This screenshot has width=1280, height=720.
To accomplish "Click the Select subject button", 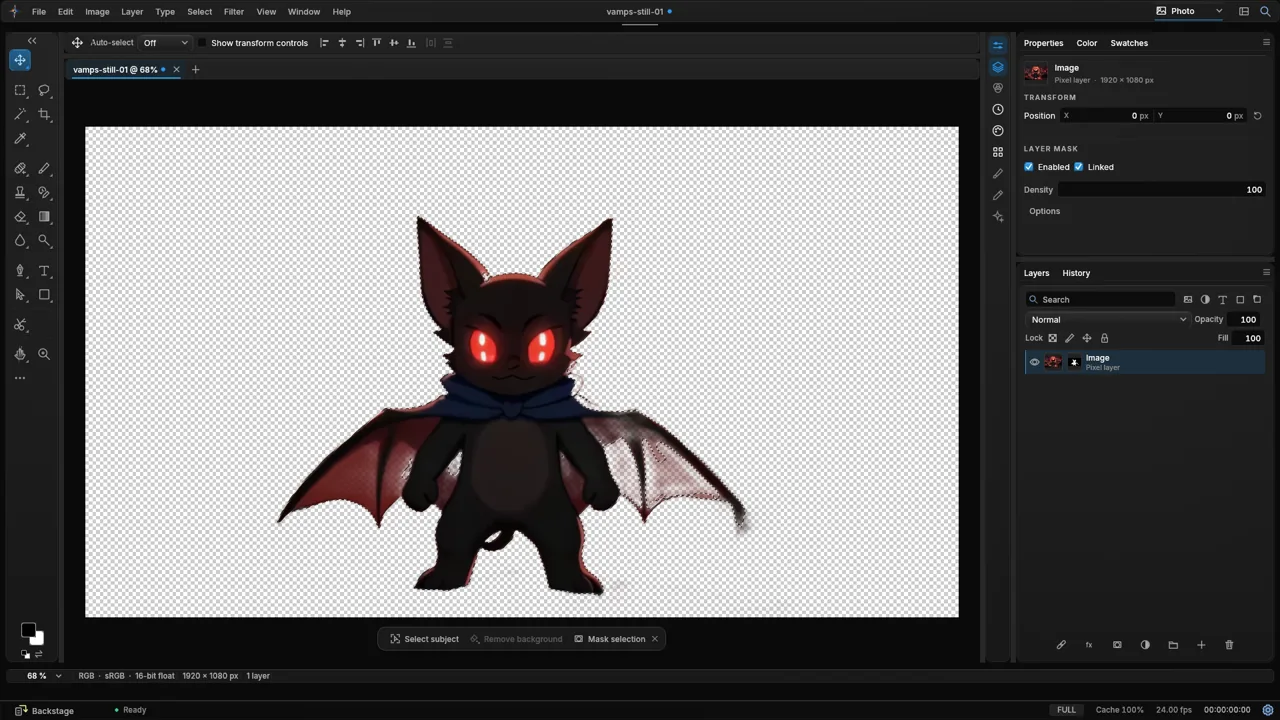I will point(425,639).
